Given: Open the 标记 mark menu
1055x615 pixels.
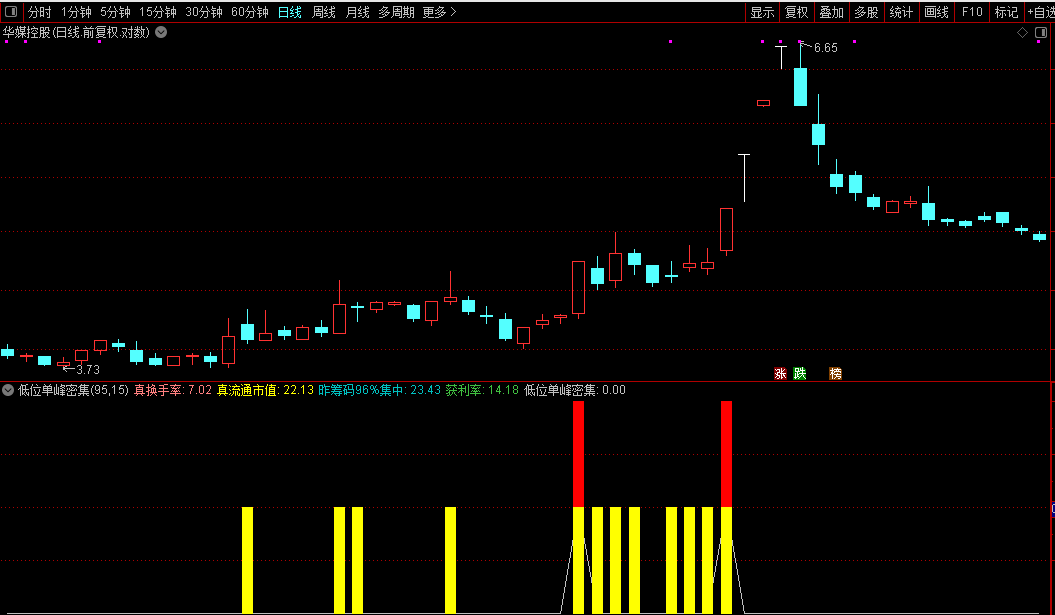Looking at the screenshot, I should click(x=1007, y=12).
